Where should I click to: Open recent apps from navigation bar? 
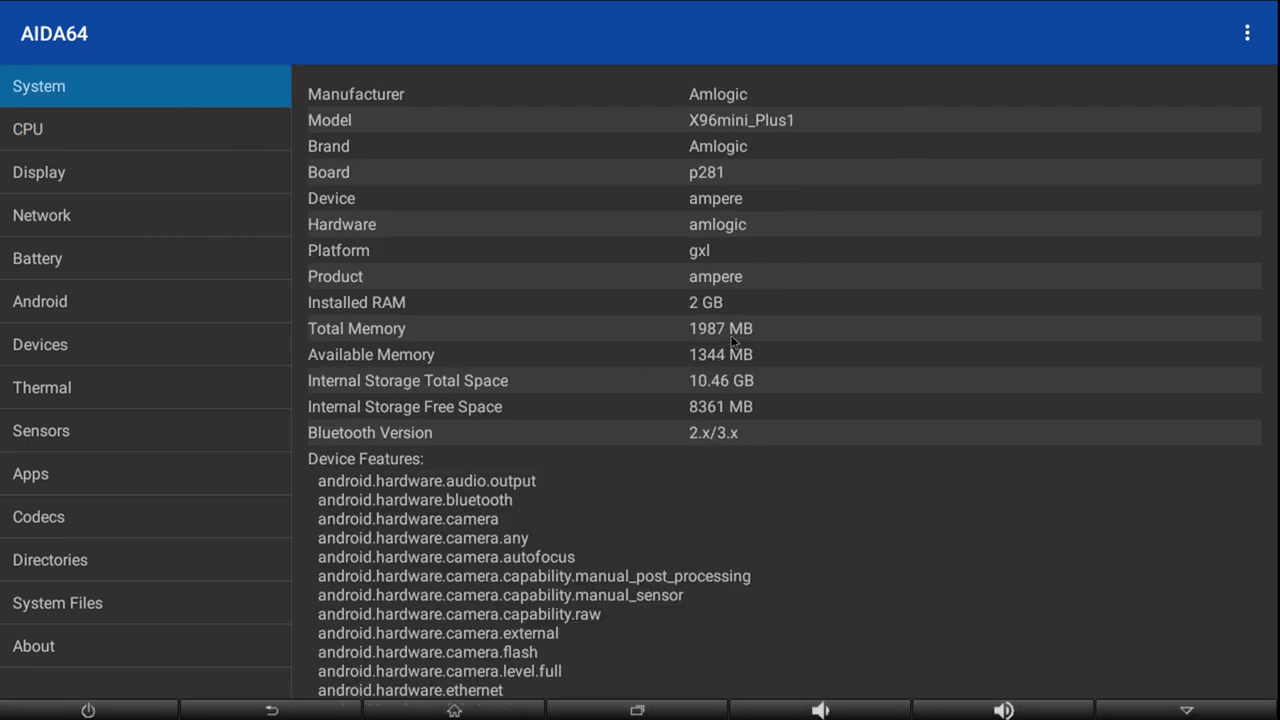(637, 710)
